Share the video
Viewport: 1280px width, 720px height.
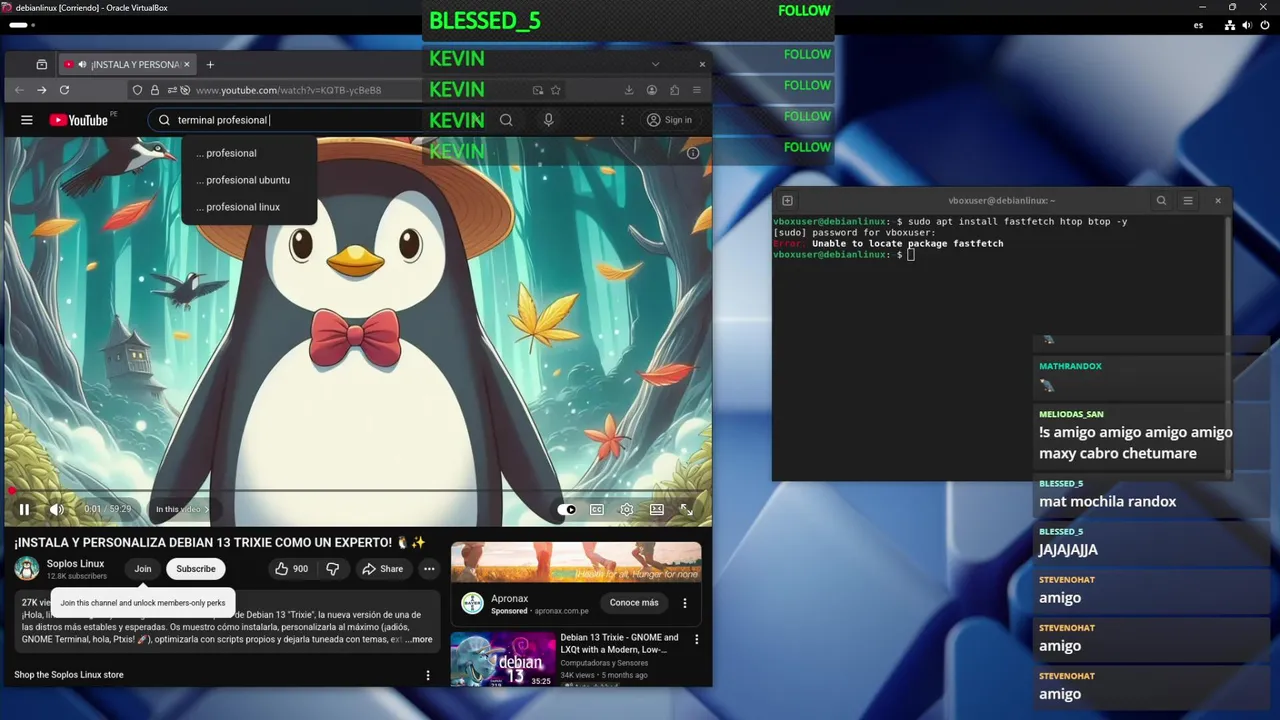[x=383, y=569]
